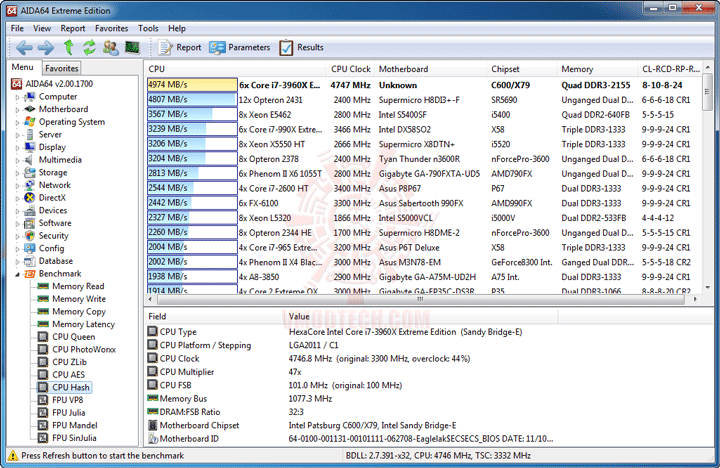Open the Parameters toolbar button
The width and height of the screenshot is (720, 468).
point(240,47)
